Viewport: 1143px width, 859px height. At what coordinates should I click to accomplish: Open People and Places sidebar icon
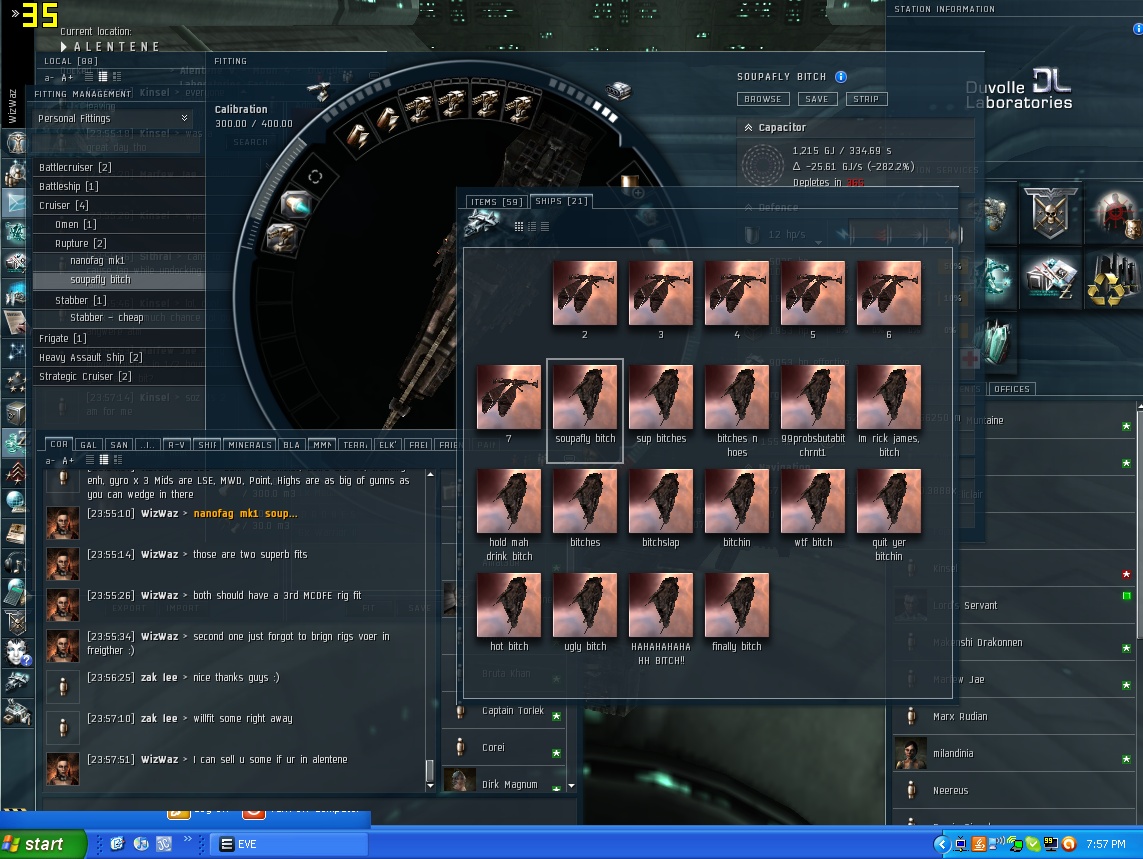(16, 173)
